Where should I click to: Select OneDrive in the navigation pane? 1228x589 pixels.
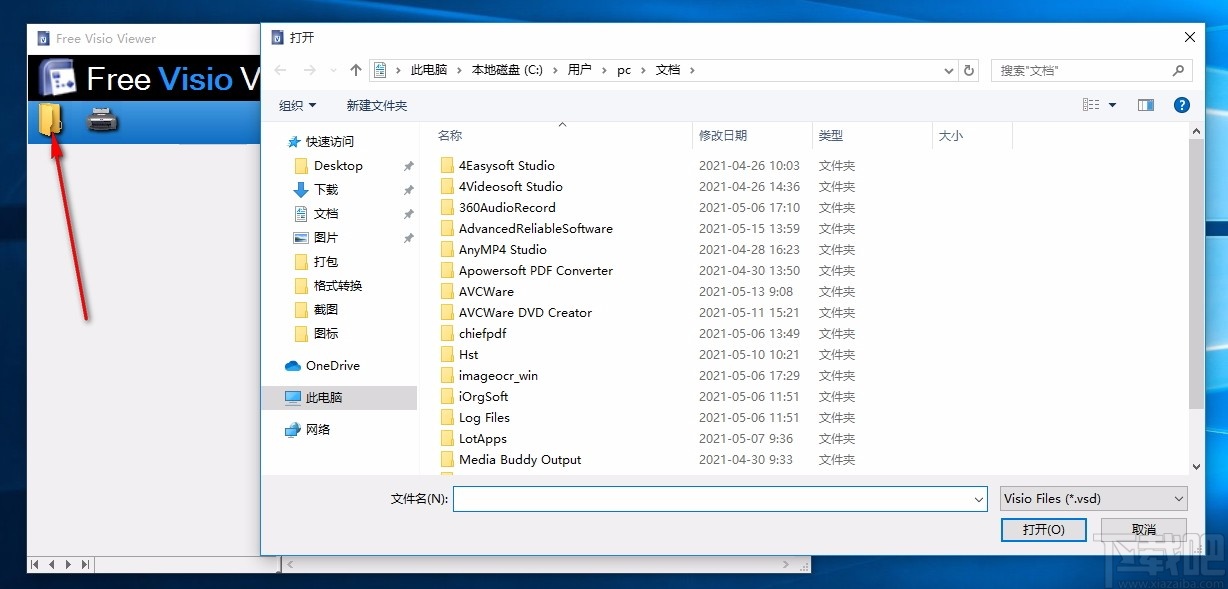click(334, 365)
